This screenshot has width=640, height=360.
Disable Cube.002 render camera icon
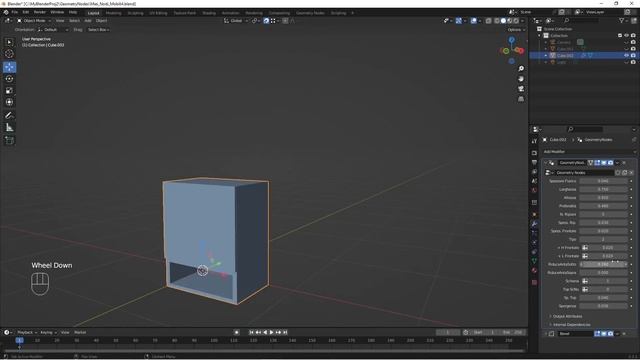click(x=633, y=55)
